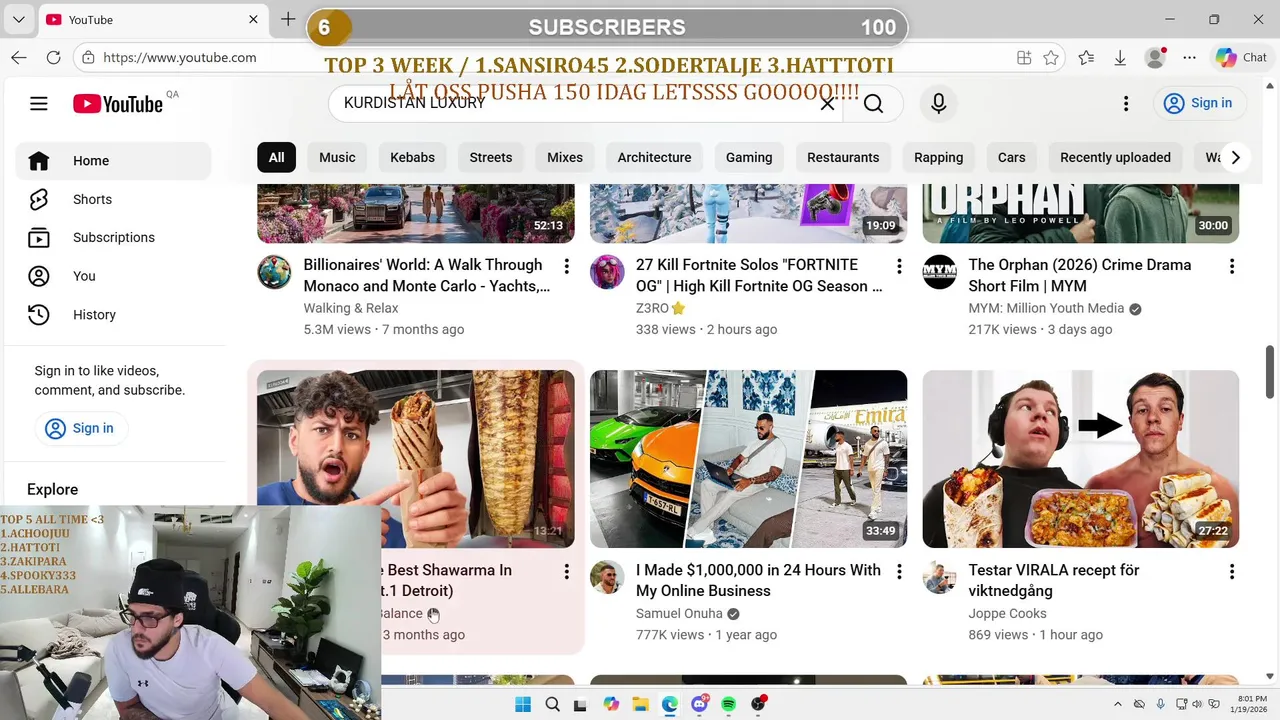Viewport: 1280px width, 720px height.
Task: Open options for 27 Kill Fortnite video
Action: point(899,266)
